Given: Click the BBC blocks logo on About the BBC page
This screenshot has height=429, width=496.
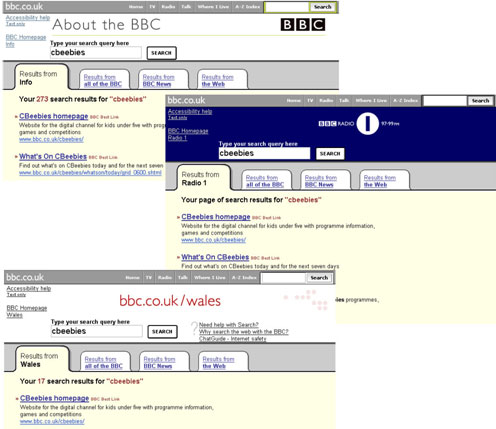Looking at the screenshot, I should pos(303,25).
